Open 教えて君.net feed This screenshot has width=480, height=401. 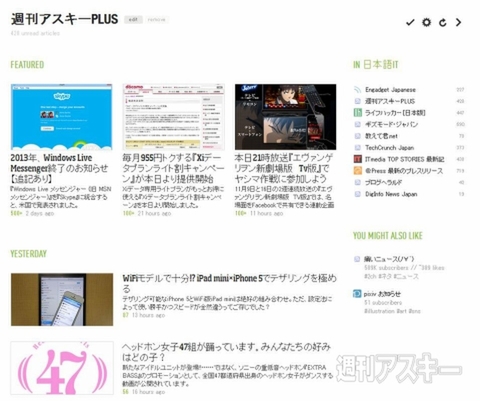point(381,136)
